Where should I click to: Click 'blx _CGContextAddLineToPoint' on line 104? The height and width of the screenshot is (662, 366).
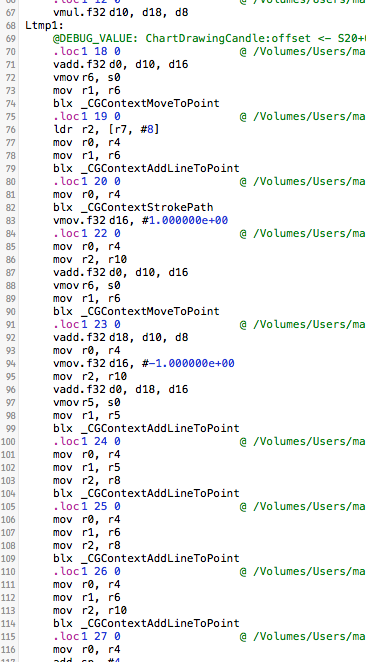click(146, 494)
